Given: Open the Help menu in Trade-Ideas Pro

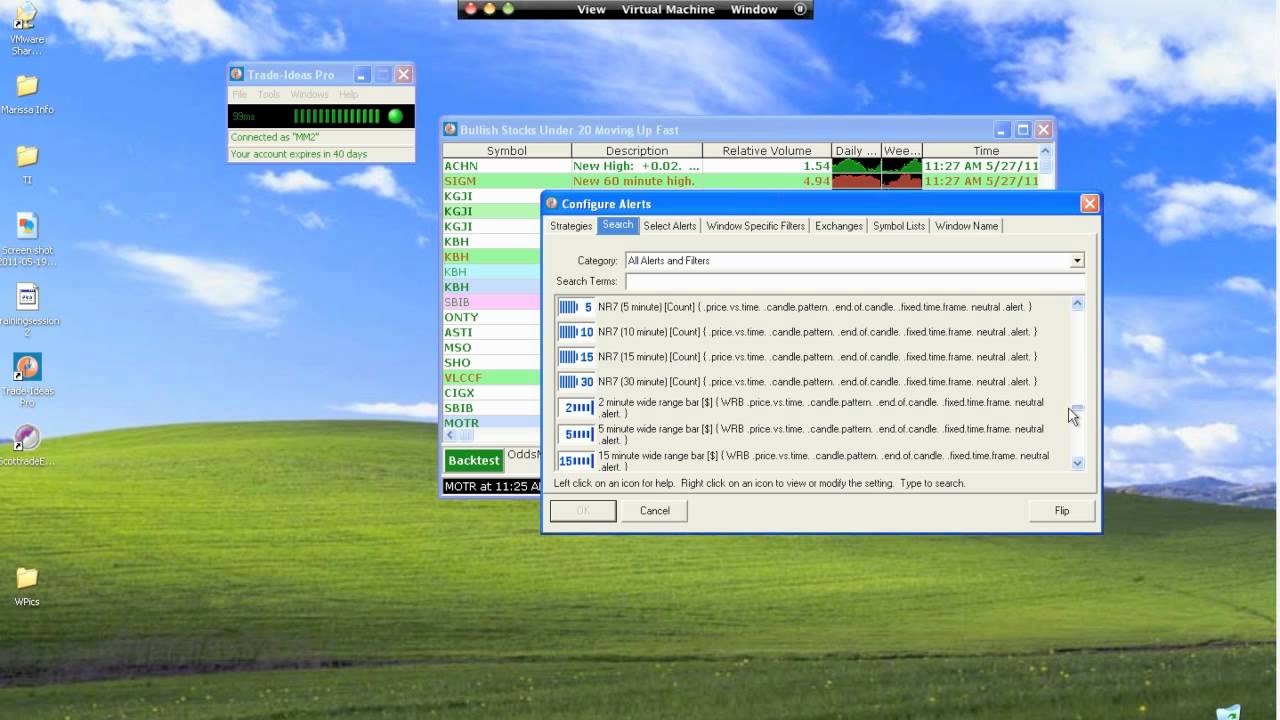Looking at the screenshot, I should pos(348,94).
